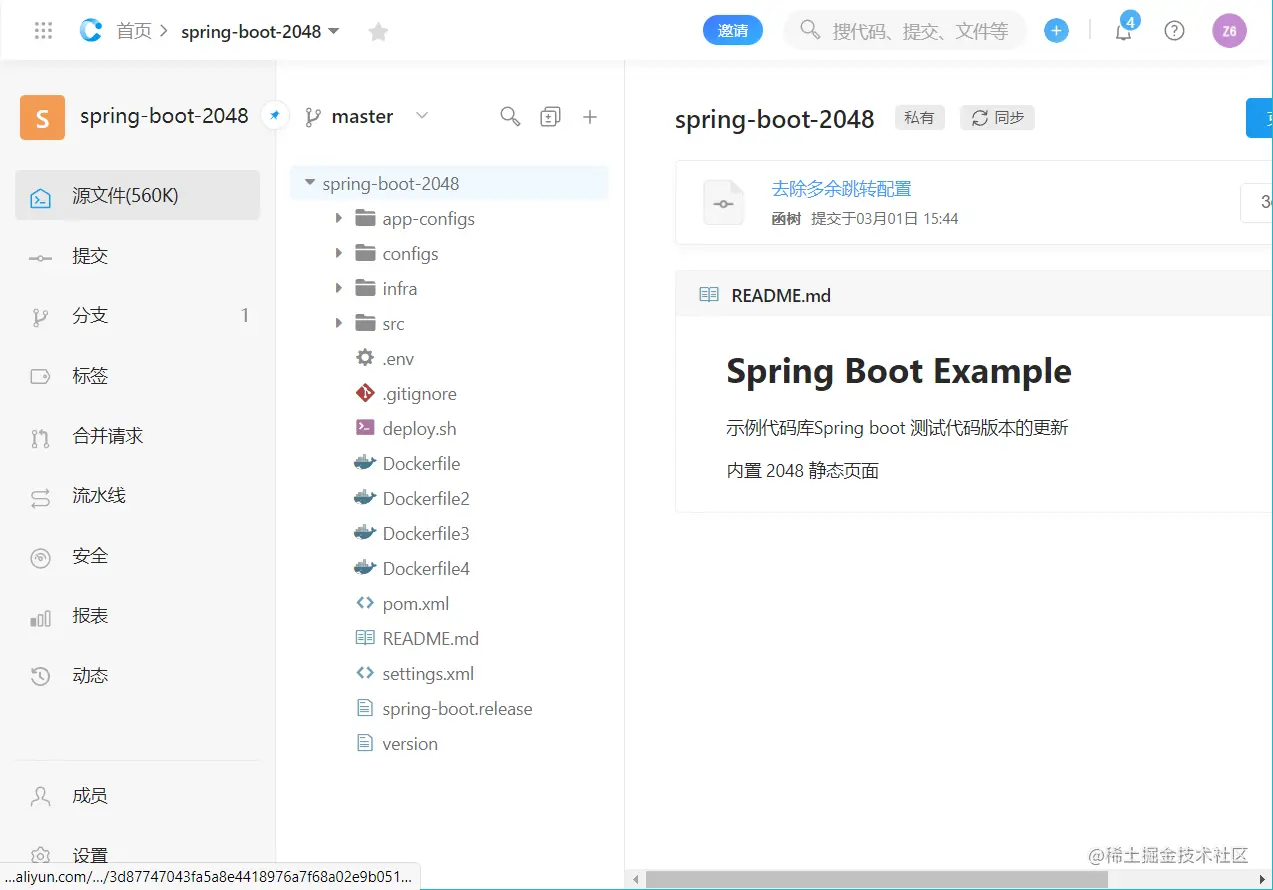Screen dimensions: 1273x890
Task: Open Dockerfile4 in file tree
Action: pyautogui.click(x=426, y=568)
